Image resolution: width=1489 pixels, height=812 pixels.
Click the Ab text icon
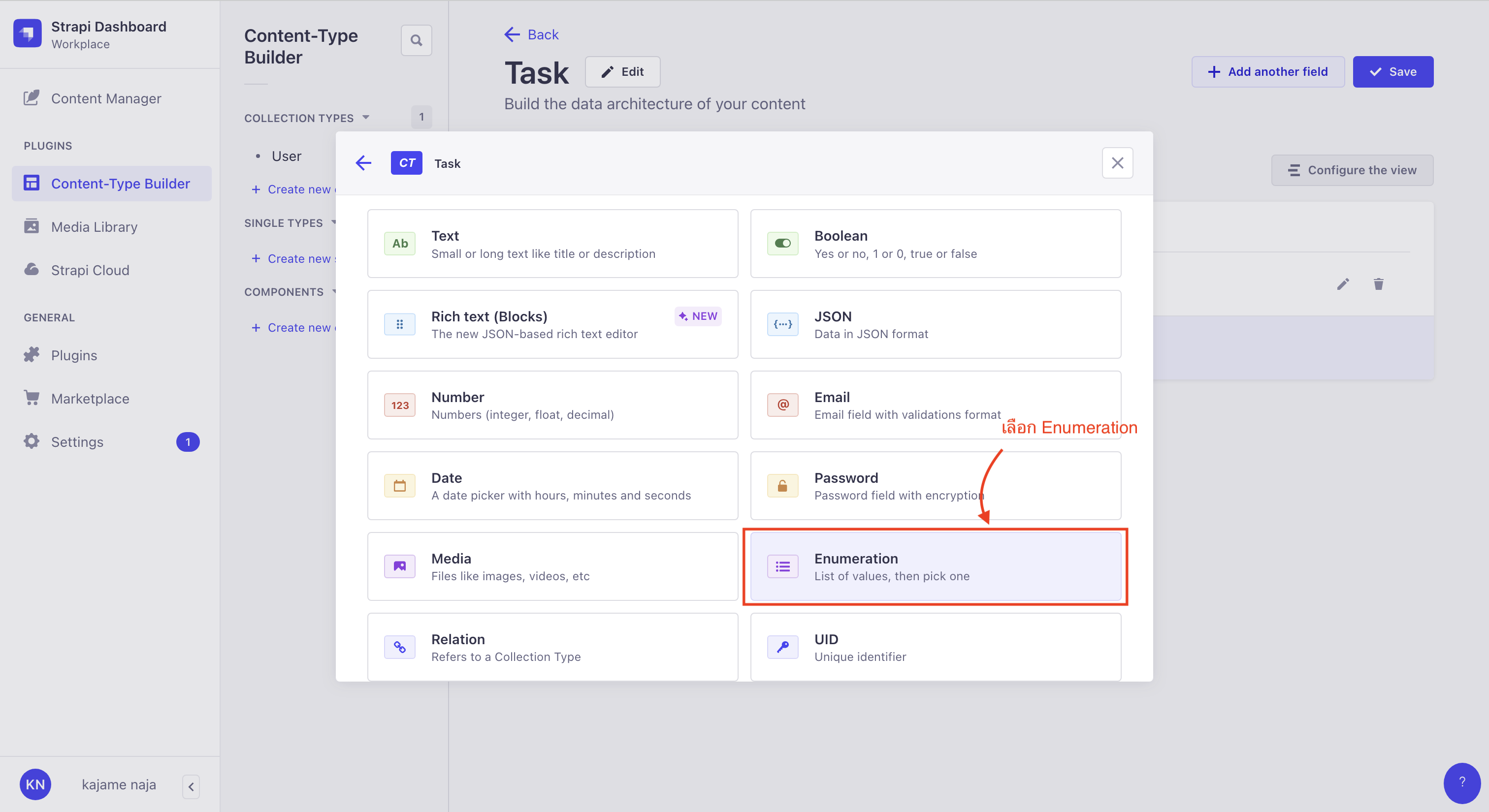pos(400,243)
